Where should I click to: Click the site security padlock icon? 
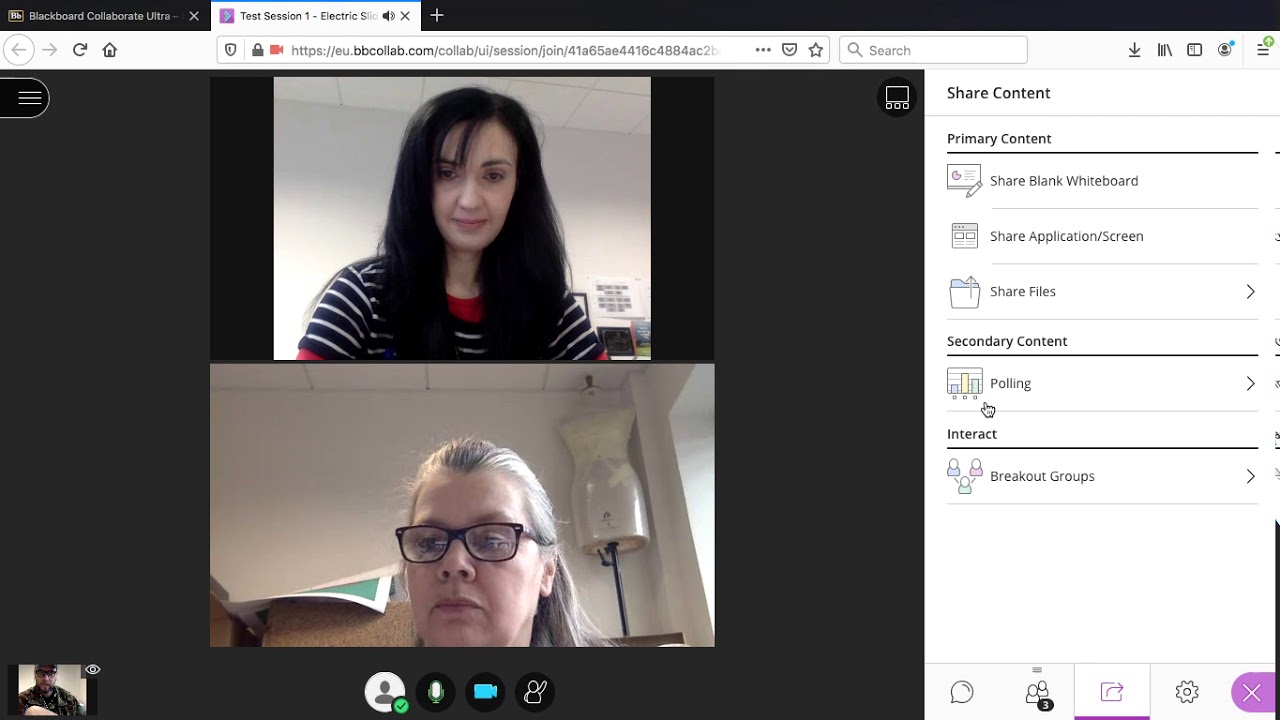(257, 50)
